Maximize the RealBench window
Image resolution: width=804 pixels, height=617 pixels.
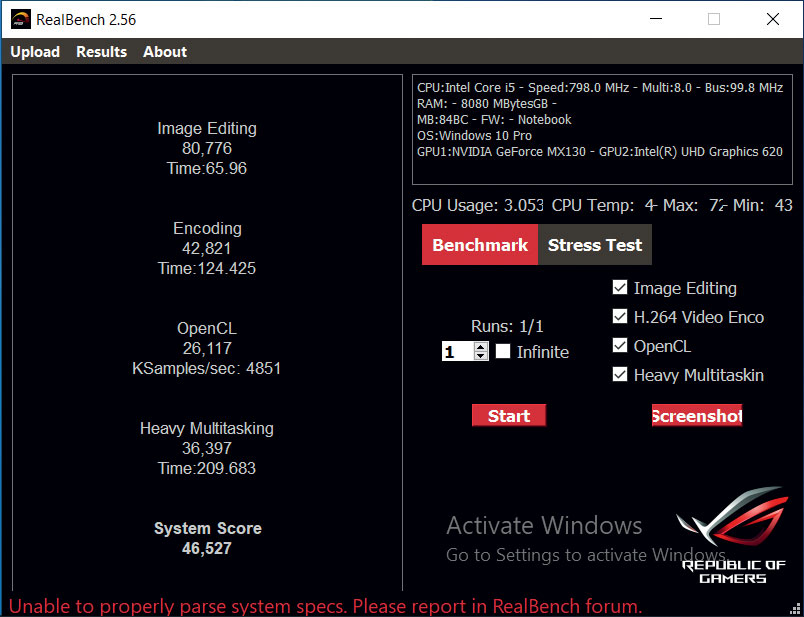(714, 19)
